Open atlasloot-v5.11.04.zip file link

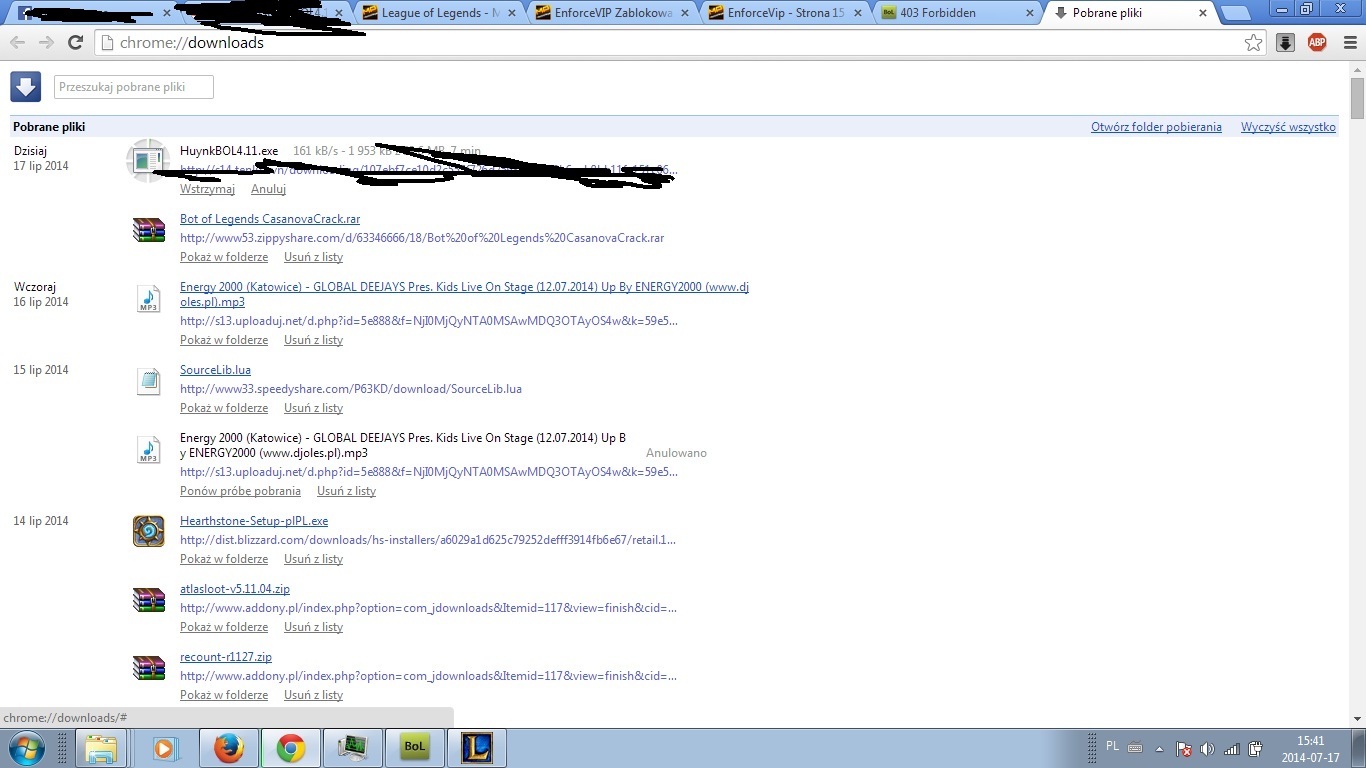pyautogui.click(x=235, y=589)
